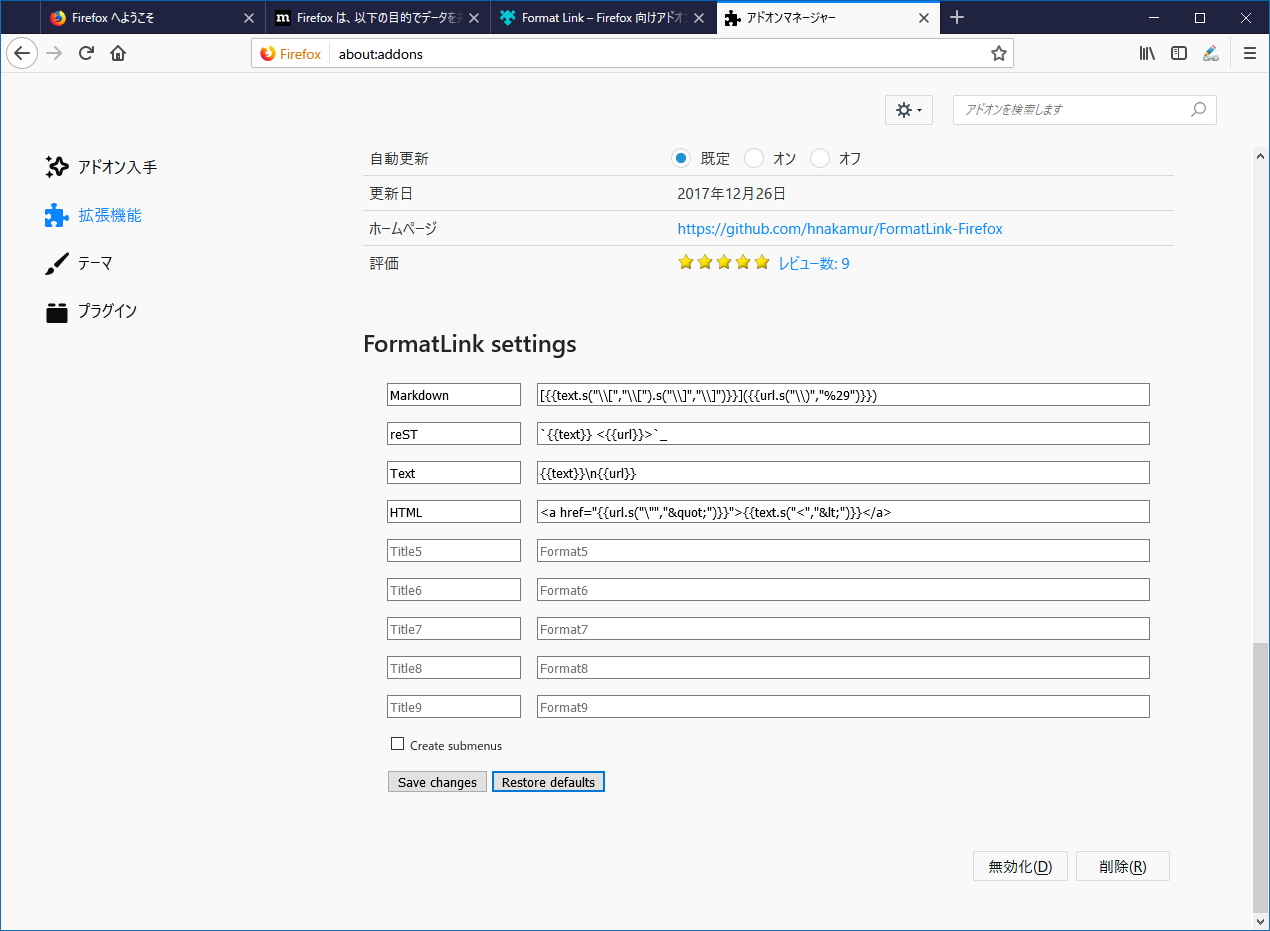
Task: Click the fifth rating star
Action: 762,261
